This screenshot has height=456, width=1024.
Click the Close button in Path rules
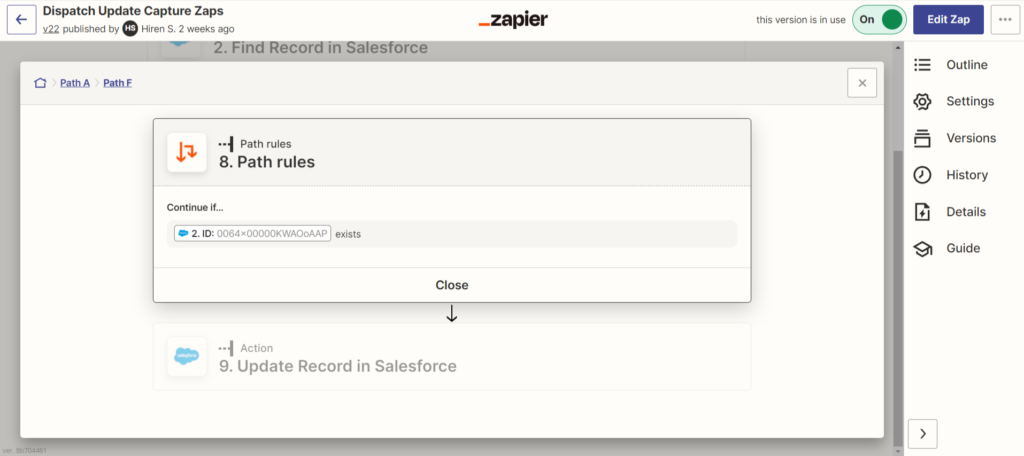tap(452, 285)
